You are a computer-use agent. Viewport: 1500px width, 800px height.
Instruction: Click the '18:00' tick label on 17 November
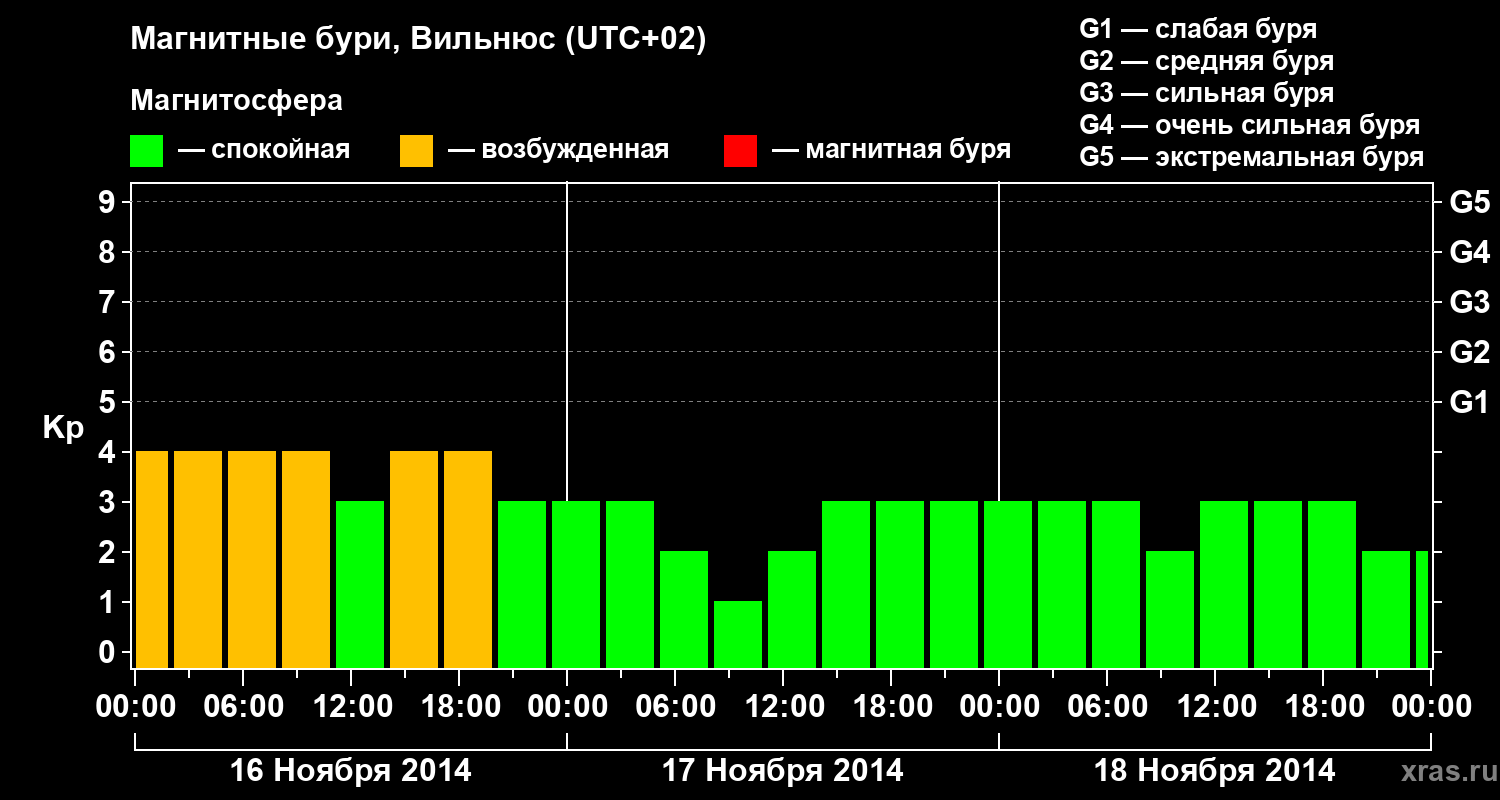891,706
